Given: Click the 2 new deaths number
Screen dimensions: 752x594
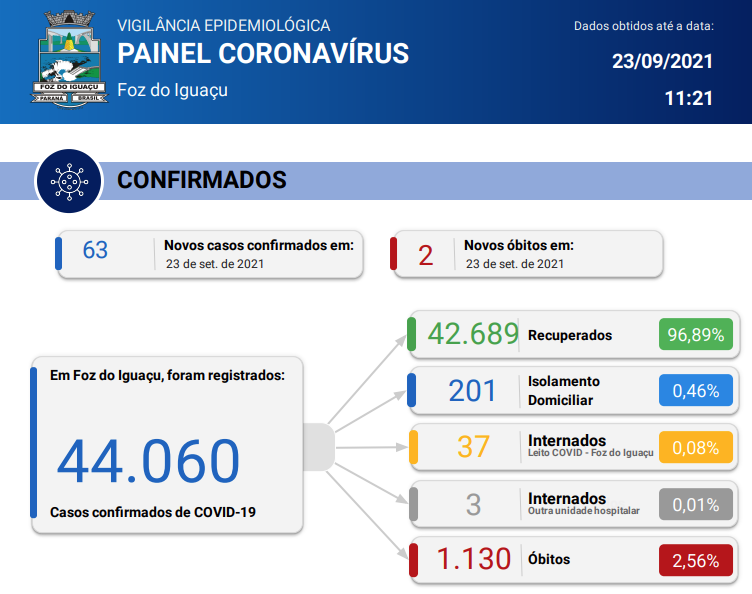Looking at the screenshot, I should 425,256.
